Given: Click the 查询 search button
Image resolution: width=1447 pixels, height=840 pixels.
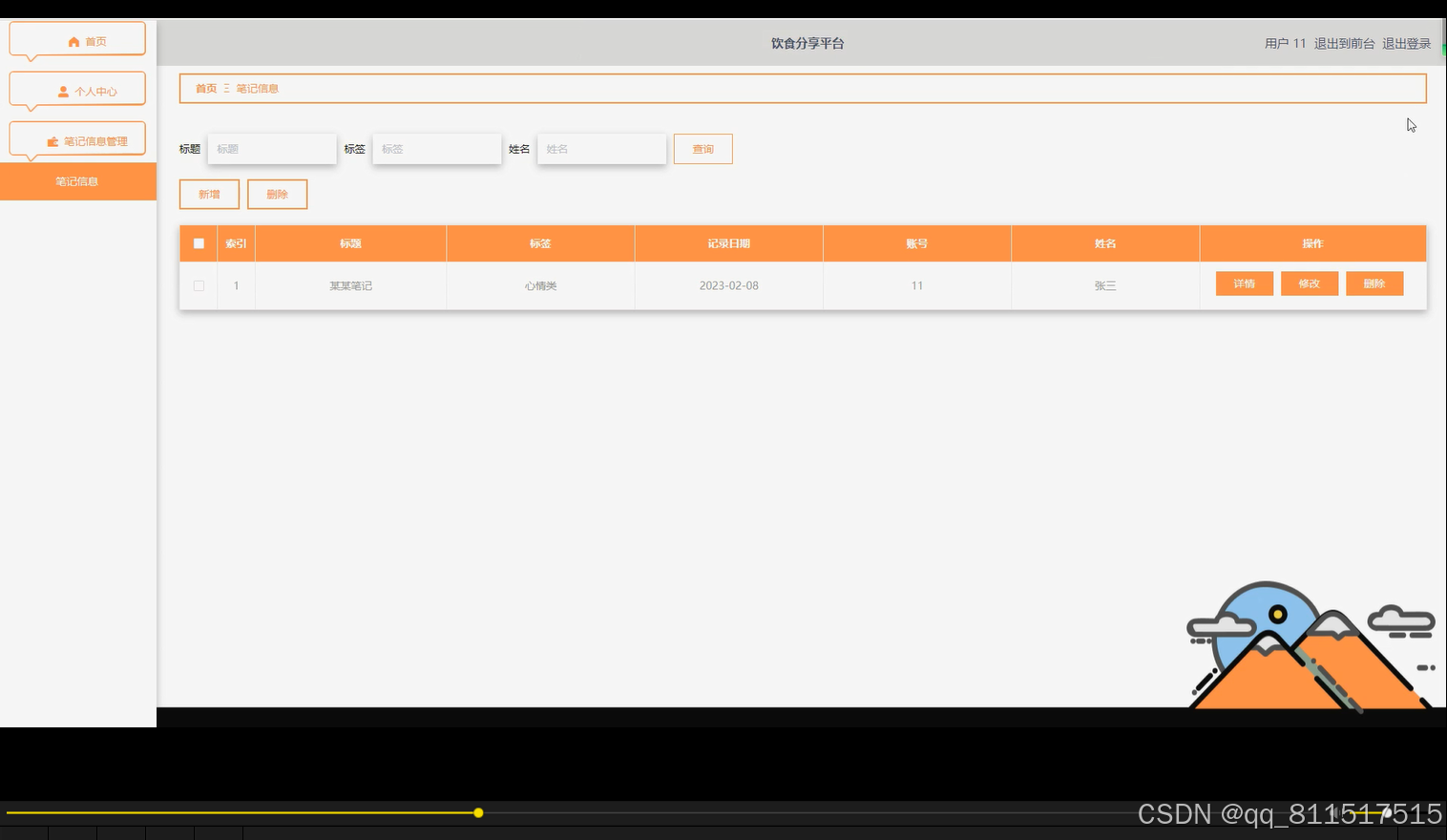Looking at the screenshot, I should pyautogui.click(x=703, y=149).
